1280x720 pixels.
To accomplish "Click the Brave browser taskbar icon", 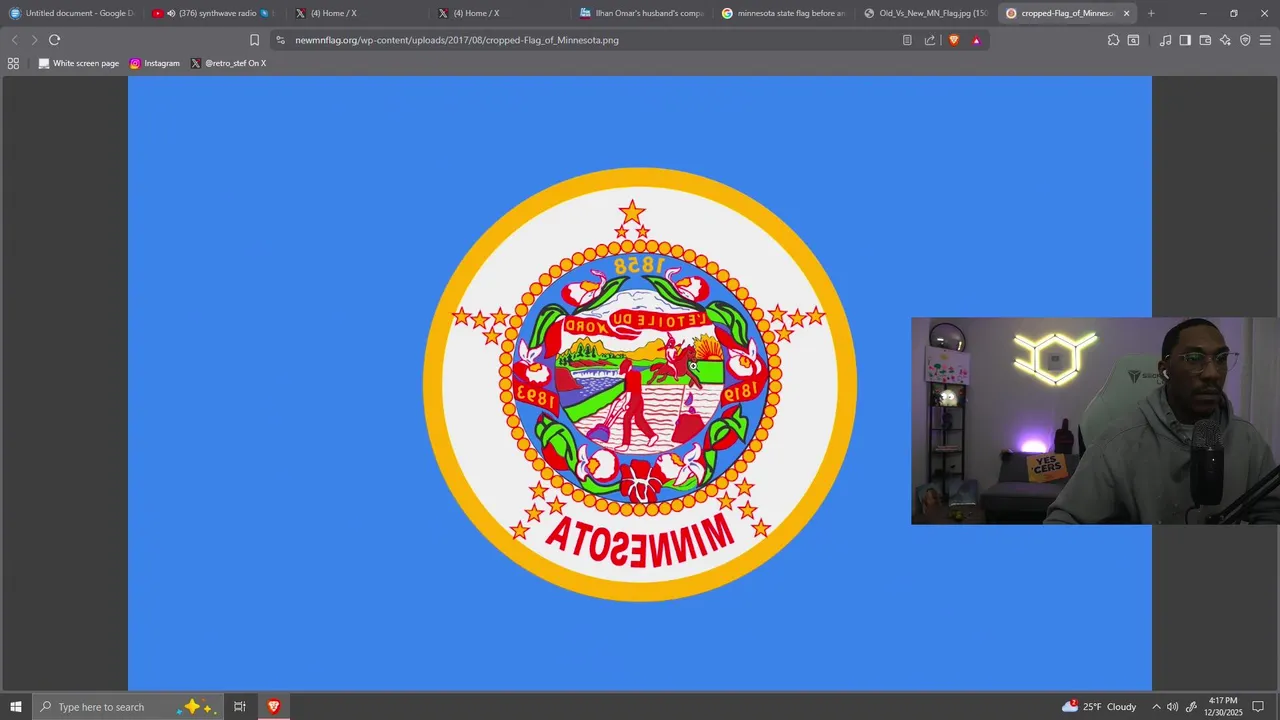I will coord(273,706).
